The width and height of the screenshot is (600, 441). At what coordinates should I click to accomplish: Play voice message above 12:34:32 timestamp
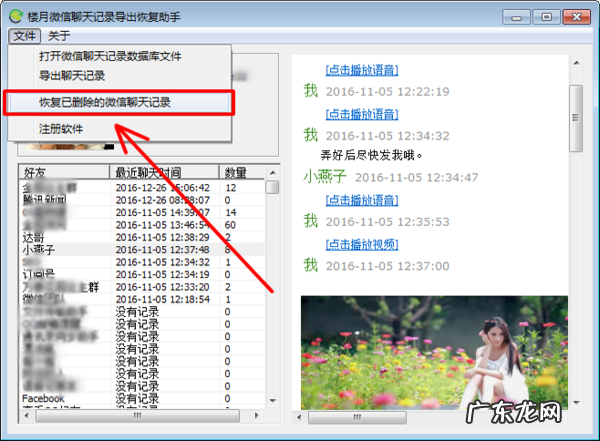point(362,114)
